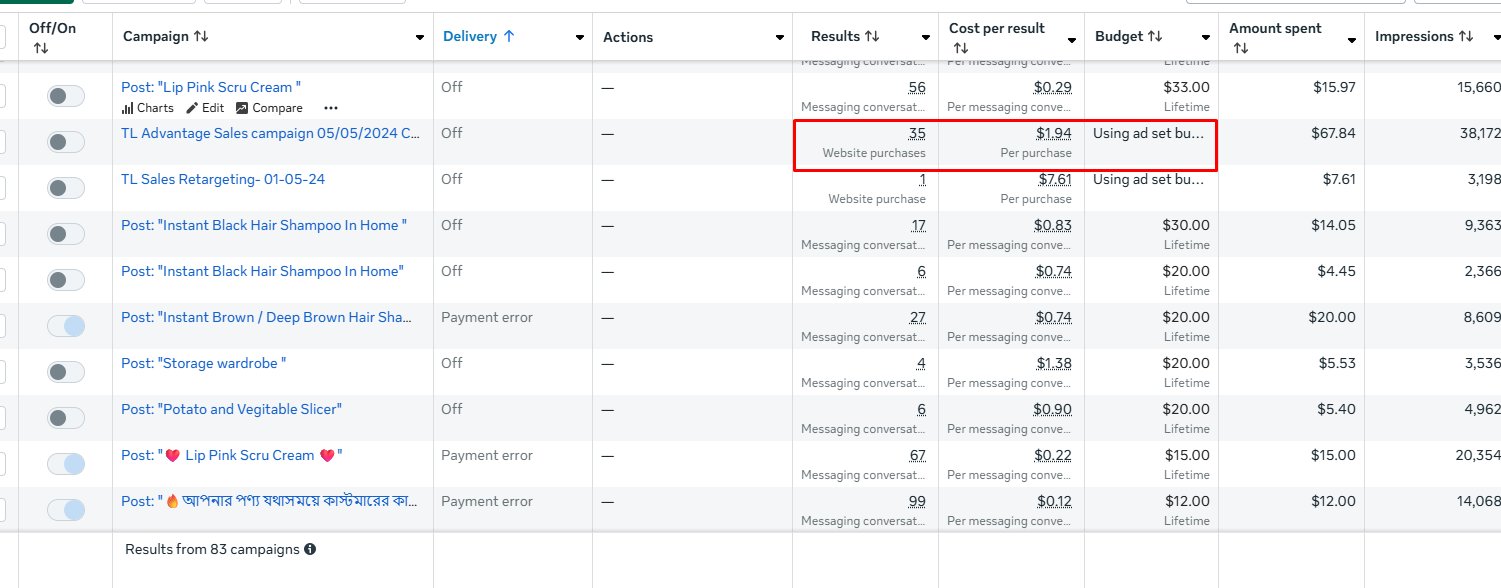Toggle on the TL Advantage Sales campaign
The image size is (1501, 588).
66,142
